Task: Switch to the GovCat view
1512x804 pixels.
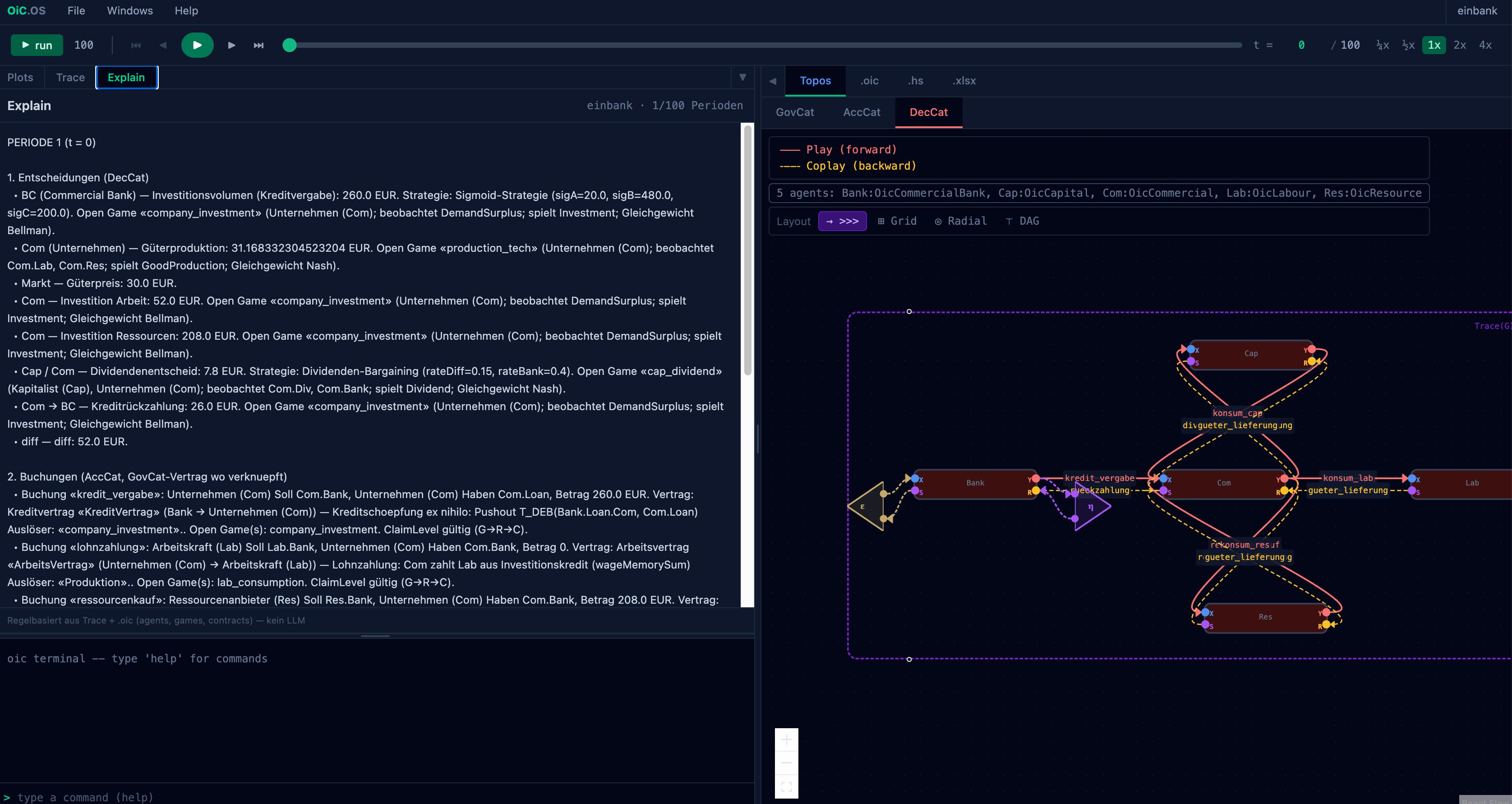Action: pos(795,112)
